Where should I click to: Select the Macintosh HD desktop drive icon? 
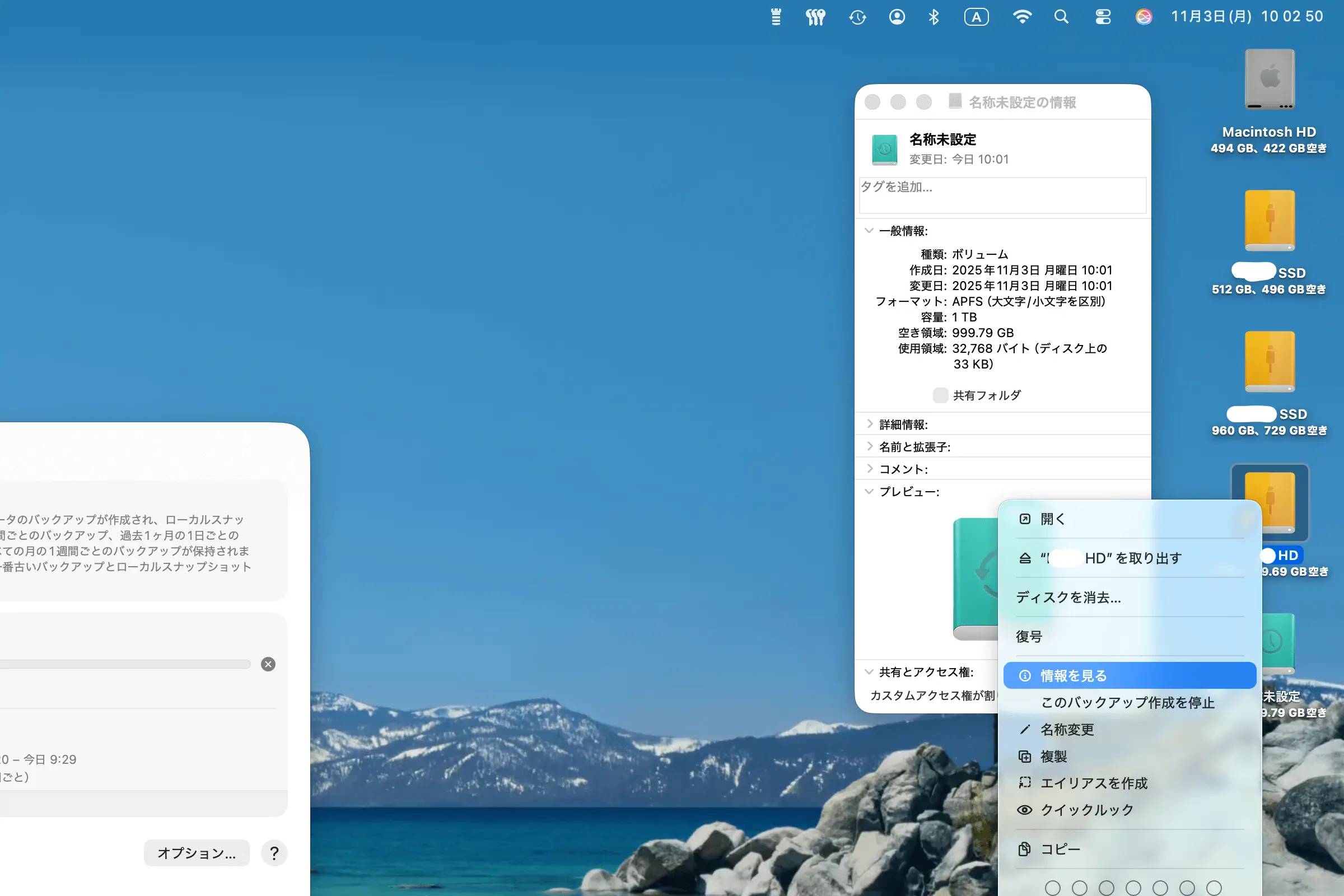coord(1269,80)
